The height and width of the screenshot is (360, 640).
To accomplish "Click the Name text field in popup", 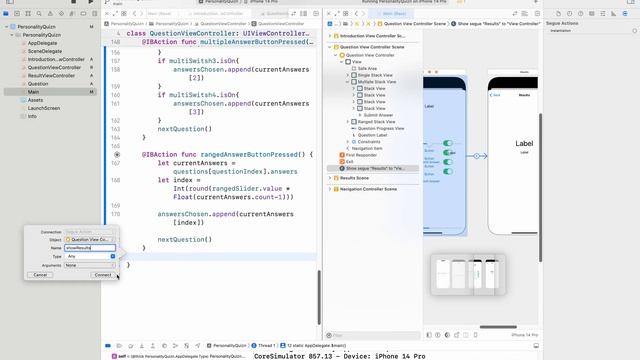I will pyautogui.click(x=90, y=248).
